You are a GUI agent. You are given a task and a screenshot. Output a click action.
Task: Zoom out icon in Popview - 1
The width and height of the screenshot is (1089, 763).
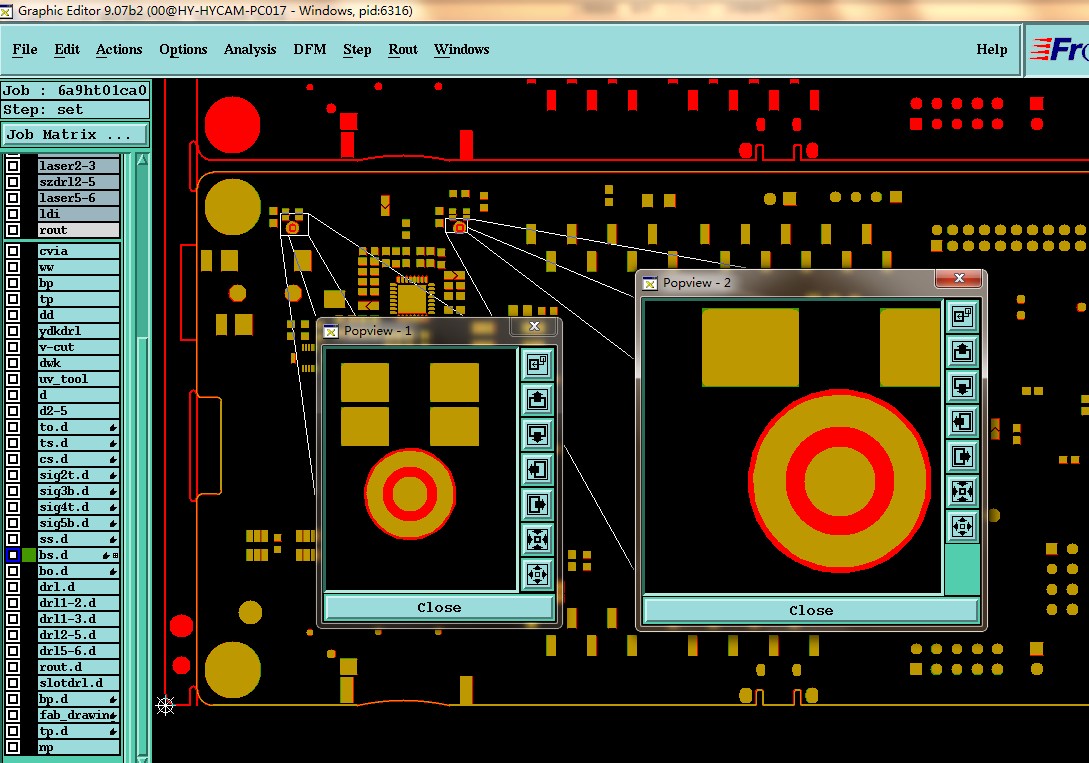(x=538, y=574)
